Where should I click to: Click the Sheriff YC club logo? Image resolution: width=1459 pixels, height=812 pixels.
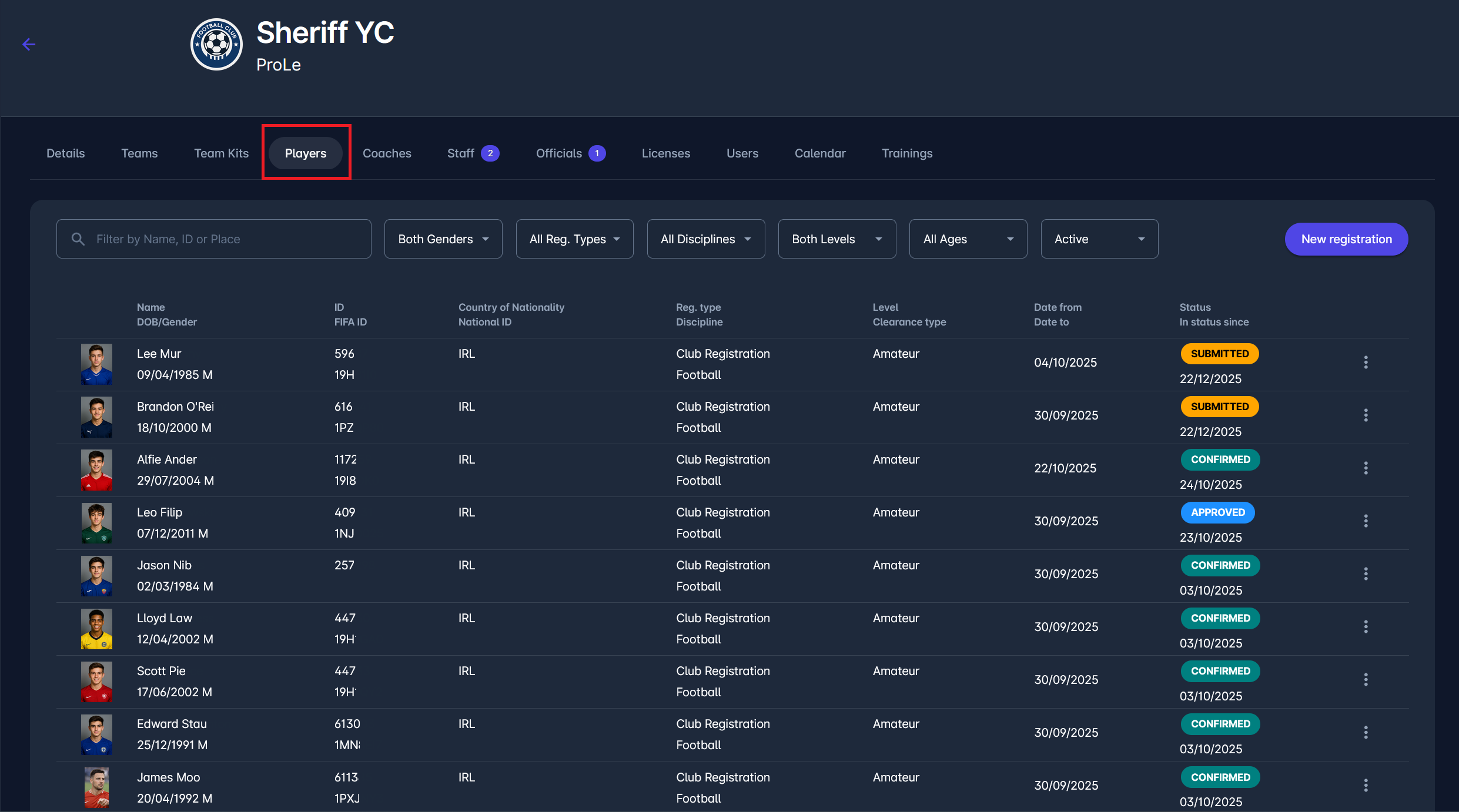(x=216, y=45)
